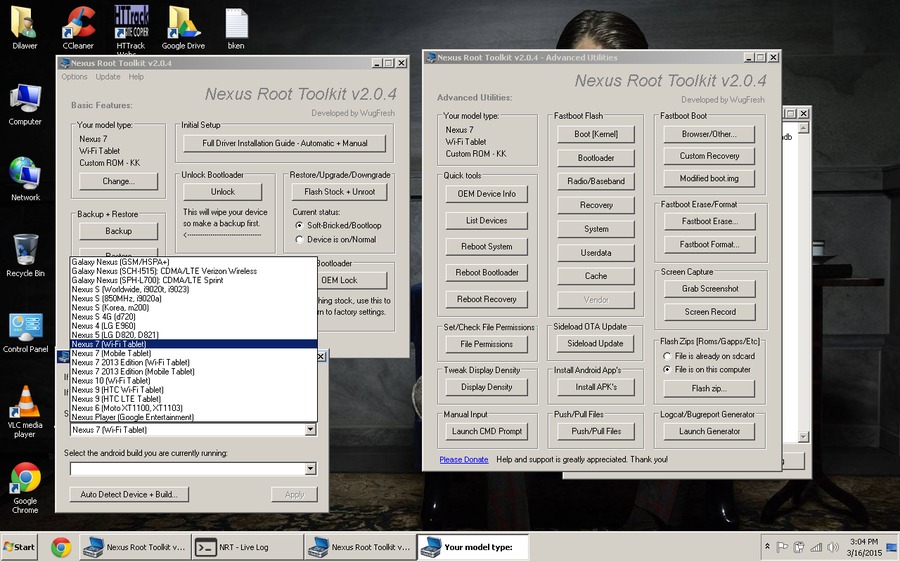This screenshot has width=900, height=562.
Task: Choose Nexus 5 (LG D820, D821) from list
Action: tap(193, 335)
